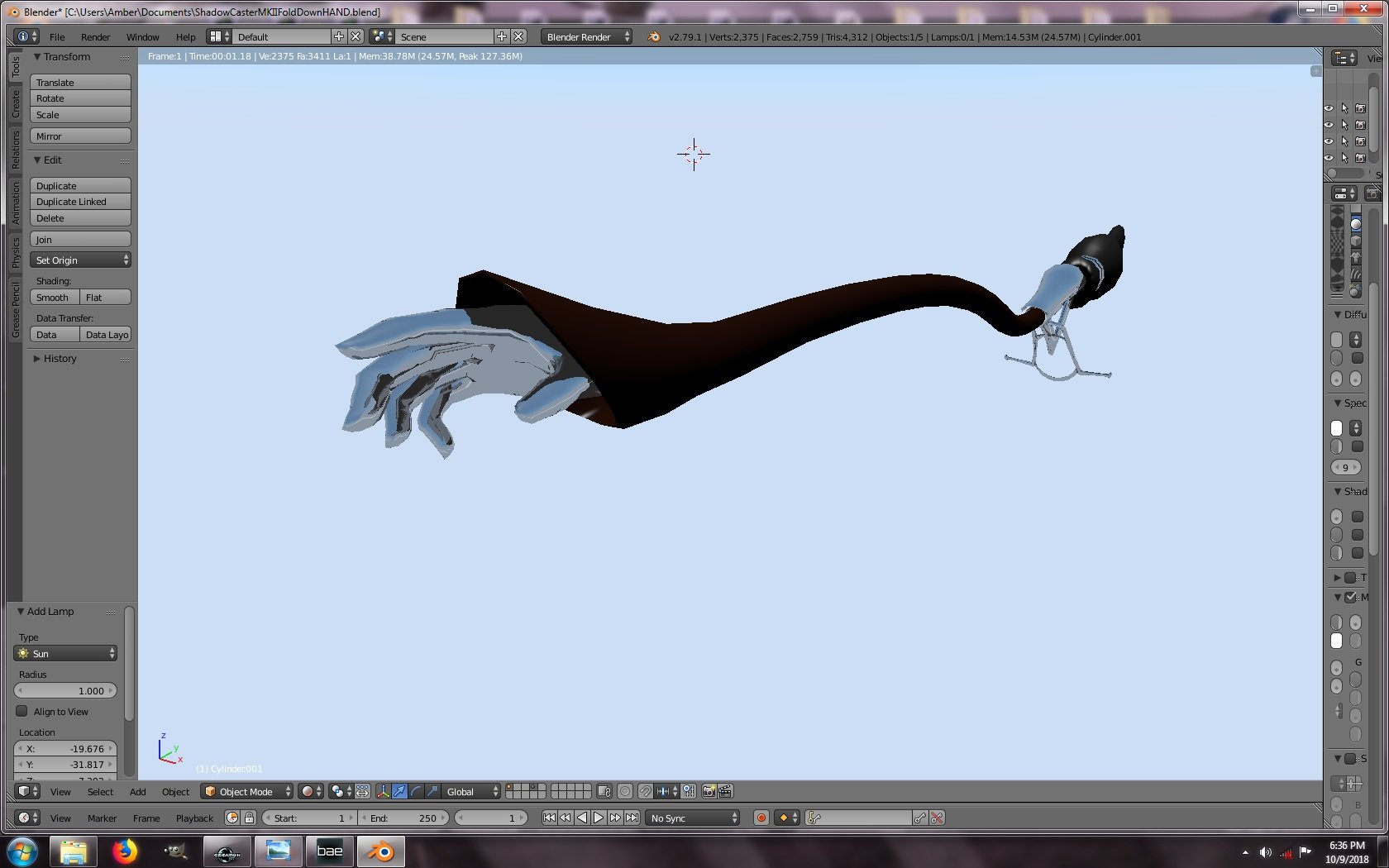Click the OpenGL render active viewport camera icon
The image size is (1389, 868).
pyautogui.click(x=709, y=791)
